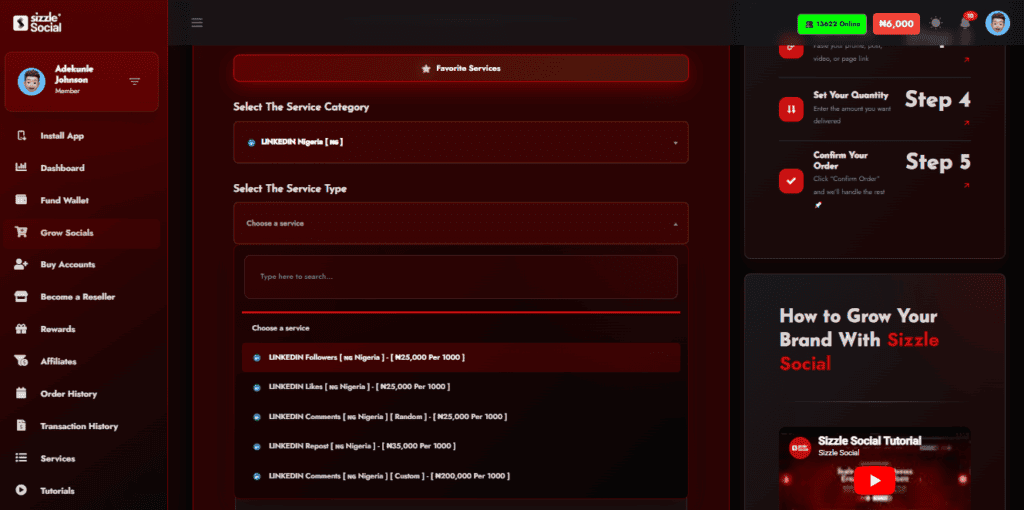Click the YouTube channel avatar
Viewport: 1024px width, 510px height.
[x=800, y=447]
